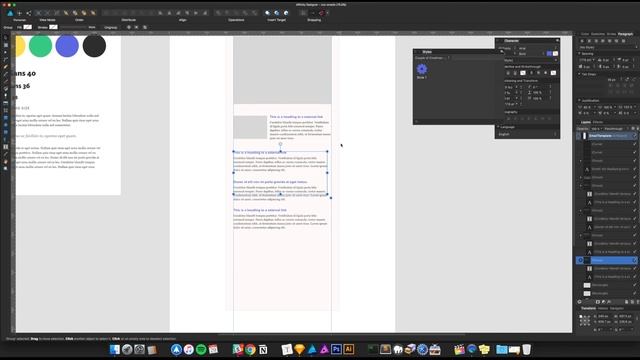Collapse the Tab Stops section
The width and height of the screenshot is (640, 360).
click(580, 74)
